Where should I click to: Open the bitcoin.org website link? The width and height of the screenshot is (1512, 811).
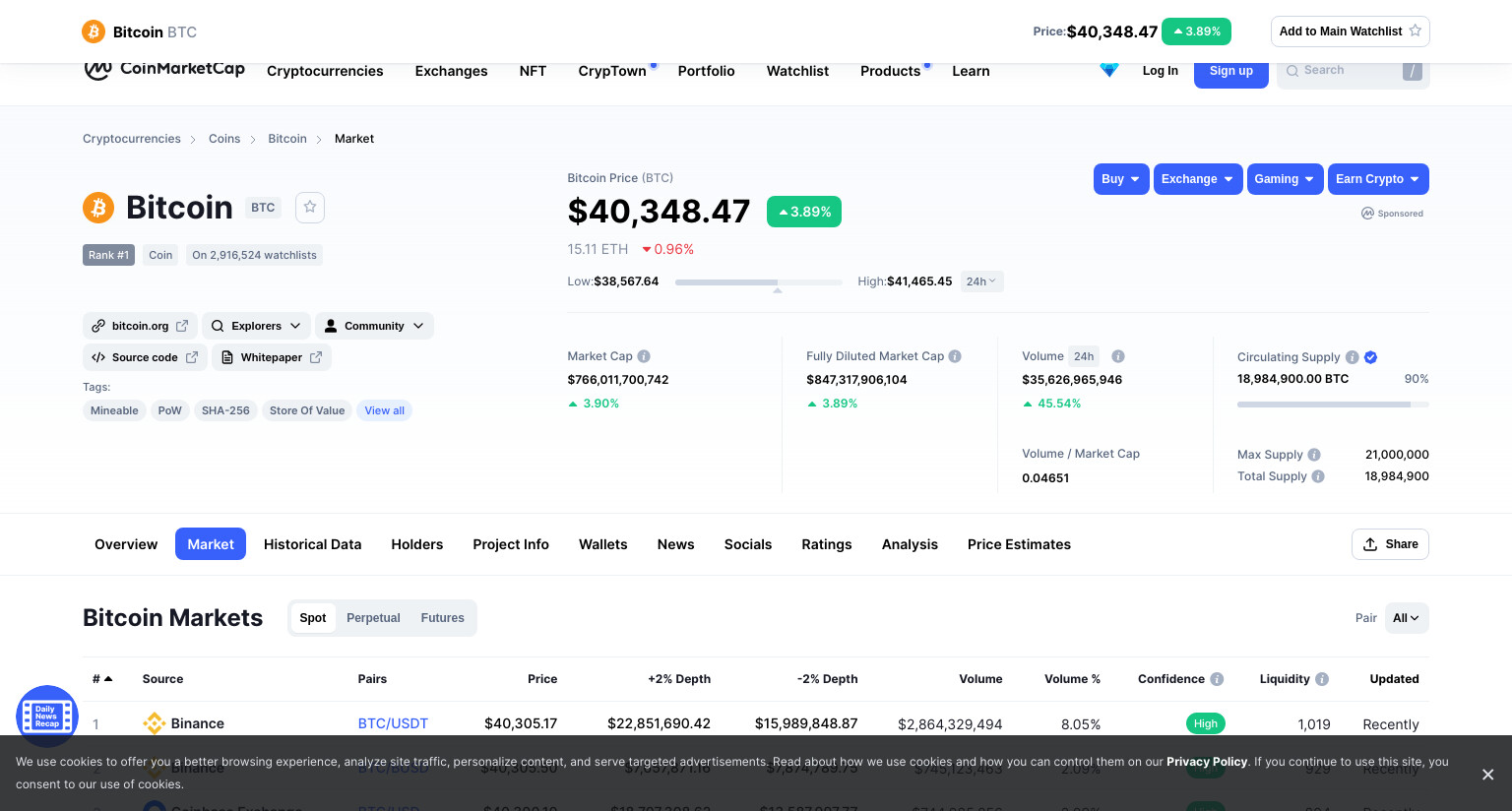click(x=140, y=326)
